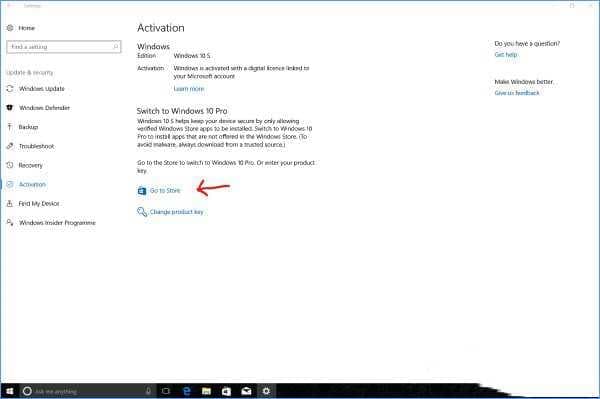Click the Activation checkmark icon
Screen dimensions: 600x399
10,184
